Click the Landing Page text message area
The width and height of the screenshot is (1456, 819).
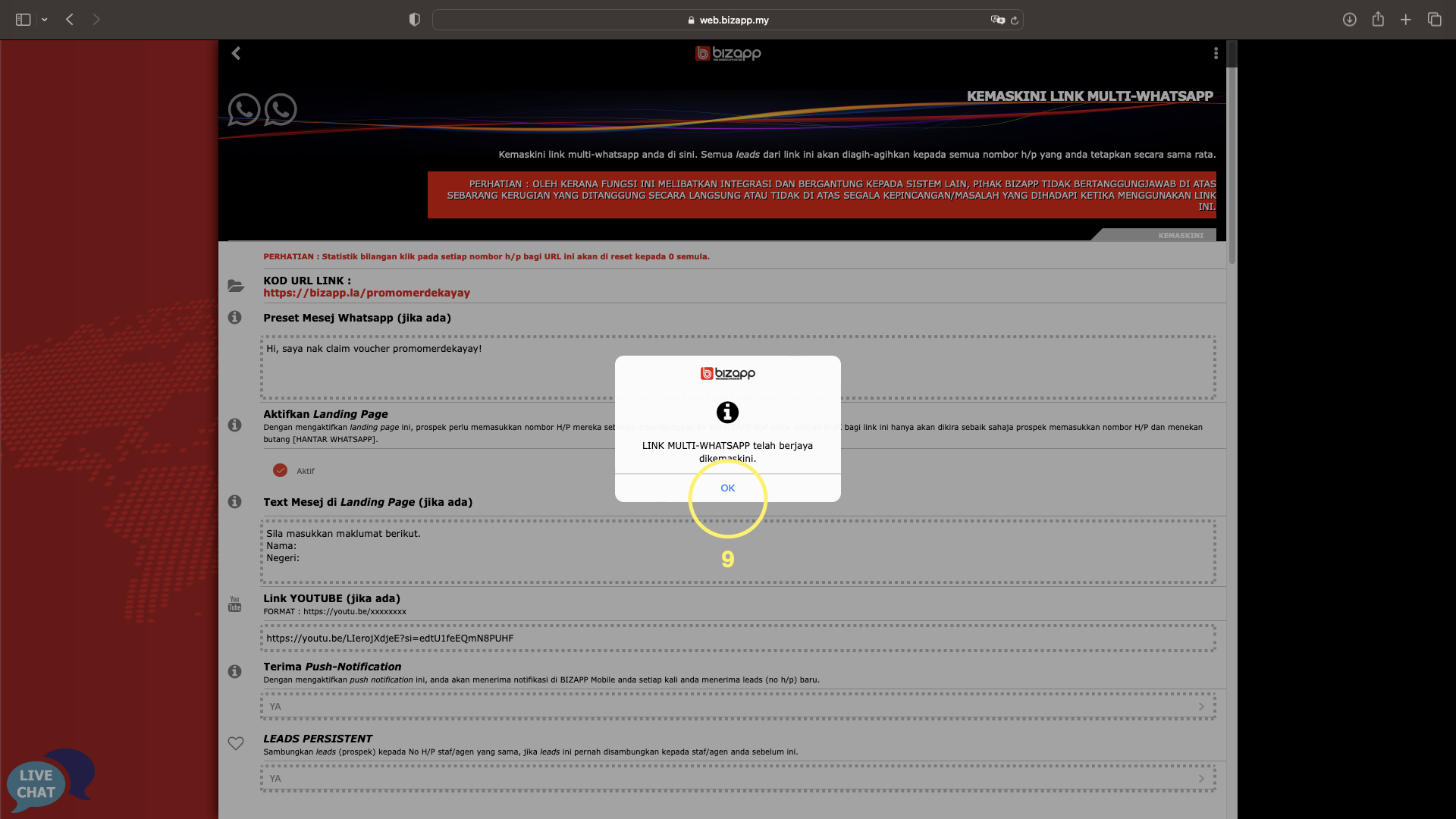[738, 551]
